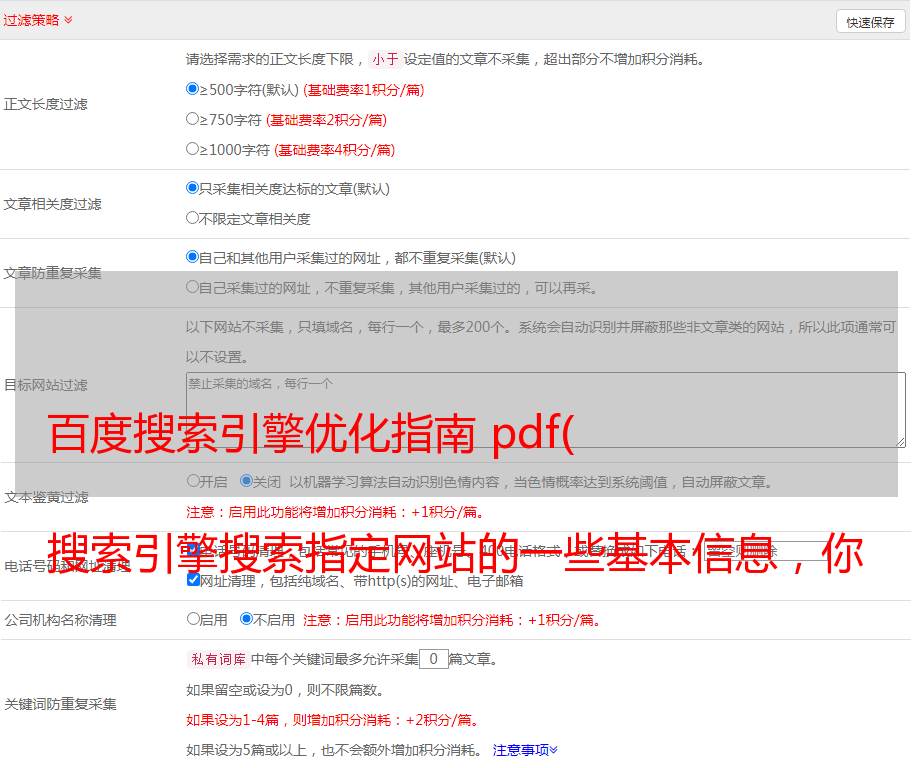Select 关闭 for 文本鉴黄过滤

click(246, 481)
